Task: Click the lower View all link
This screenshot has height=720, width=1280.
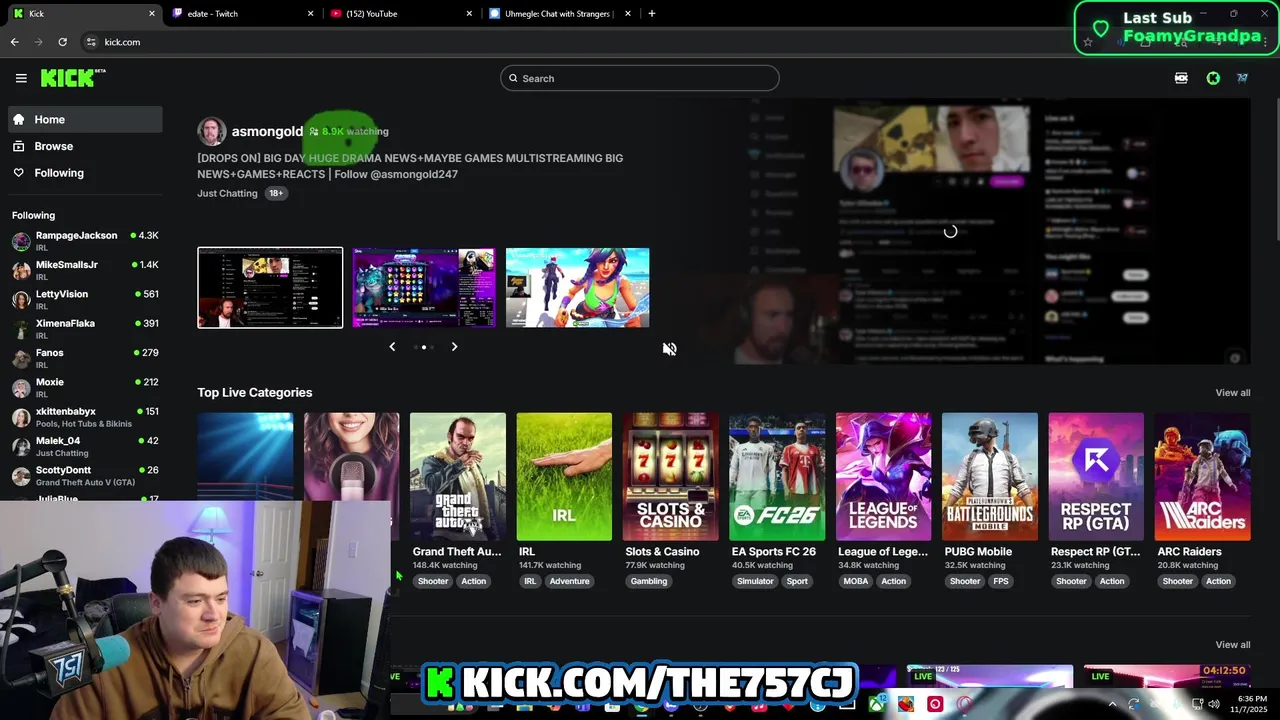Action: pos(1233,645)
